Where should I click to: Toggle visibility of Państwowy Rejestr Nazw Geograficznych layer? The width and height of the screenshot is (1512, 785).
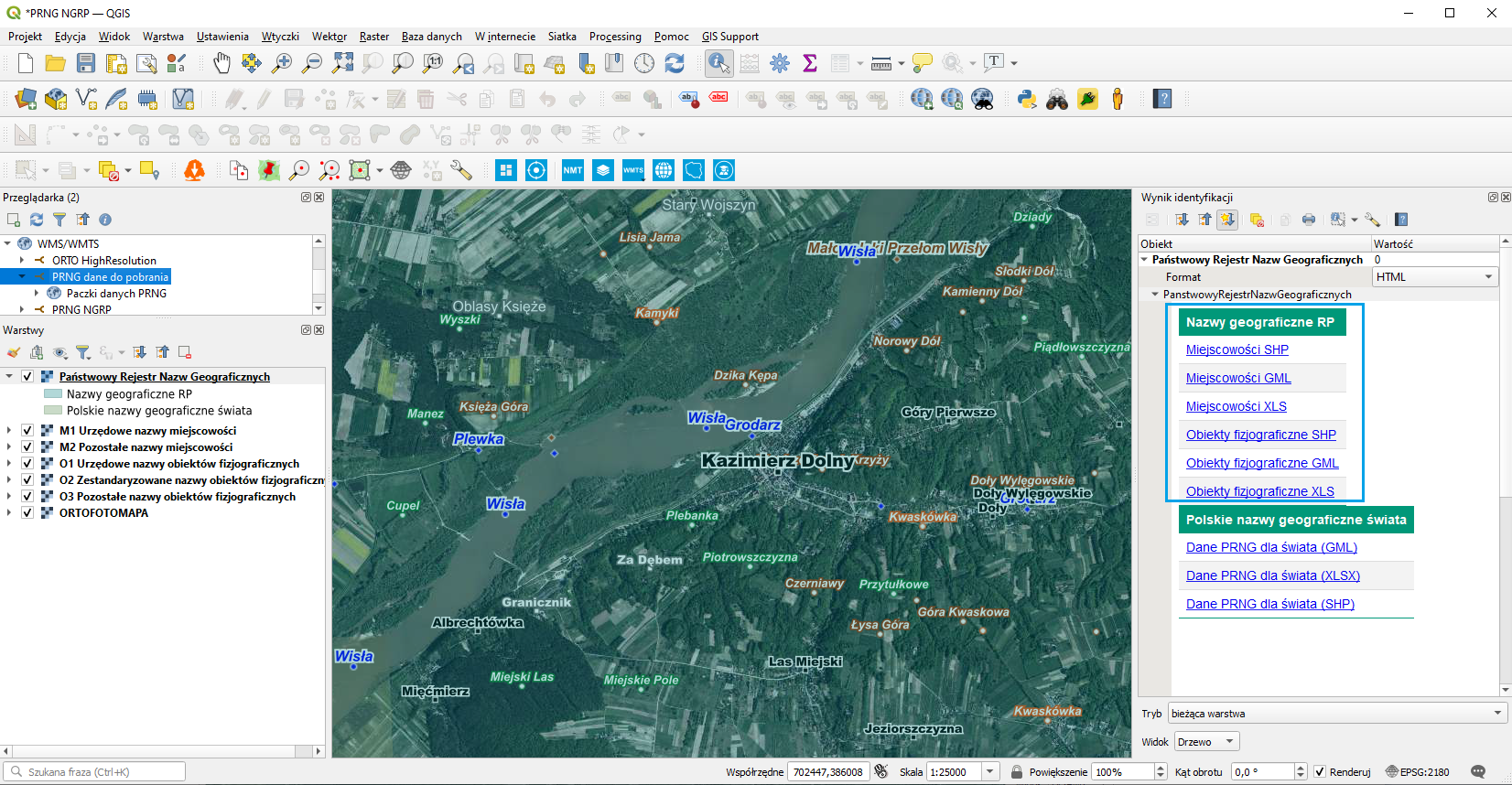coord(27,376)
